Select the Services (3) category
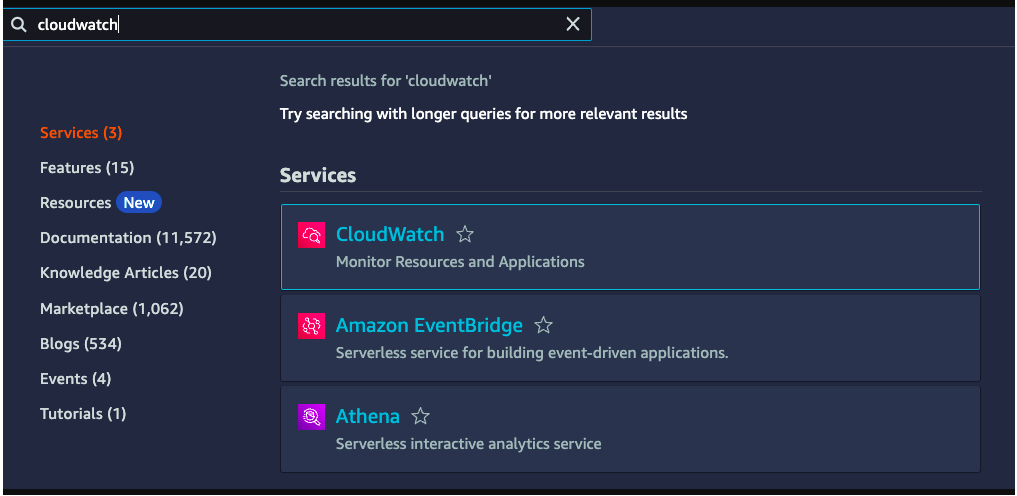 click(81, 133)
